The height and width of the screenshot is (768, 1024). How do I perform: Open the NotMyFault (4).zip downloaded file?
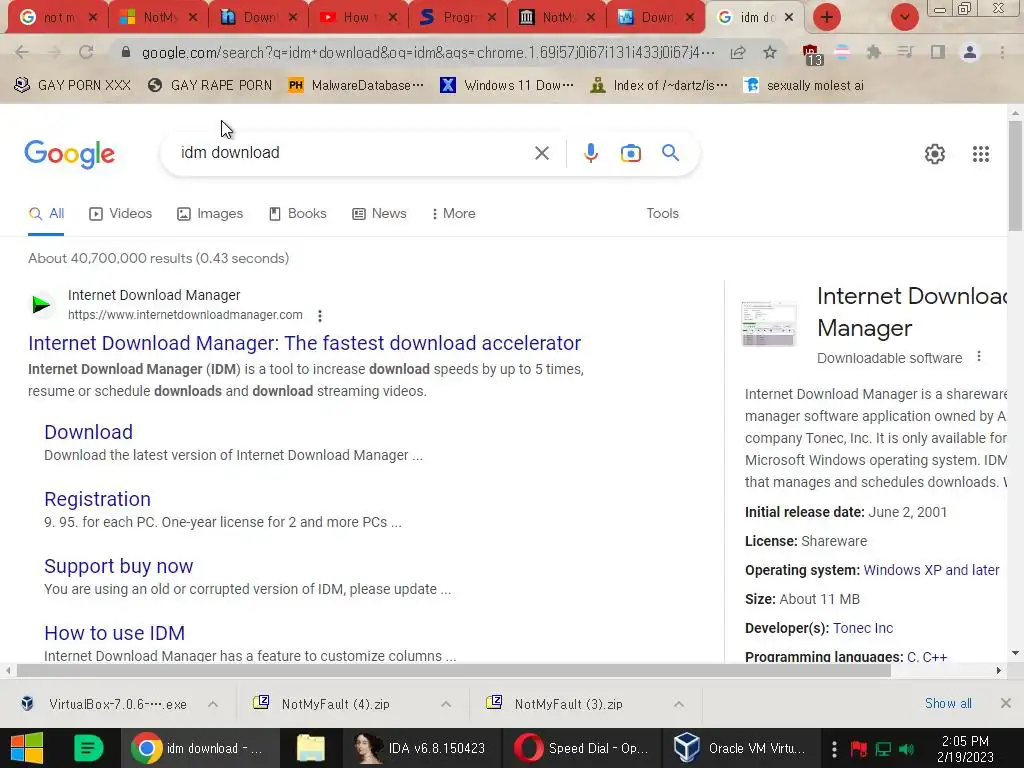point(336,705)
